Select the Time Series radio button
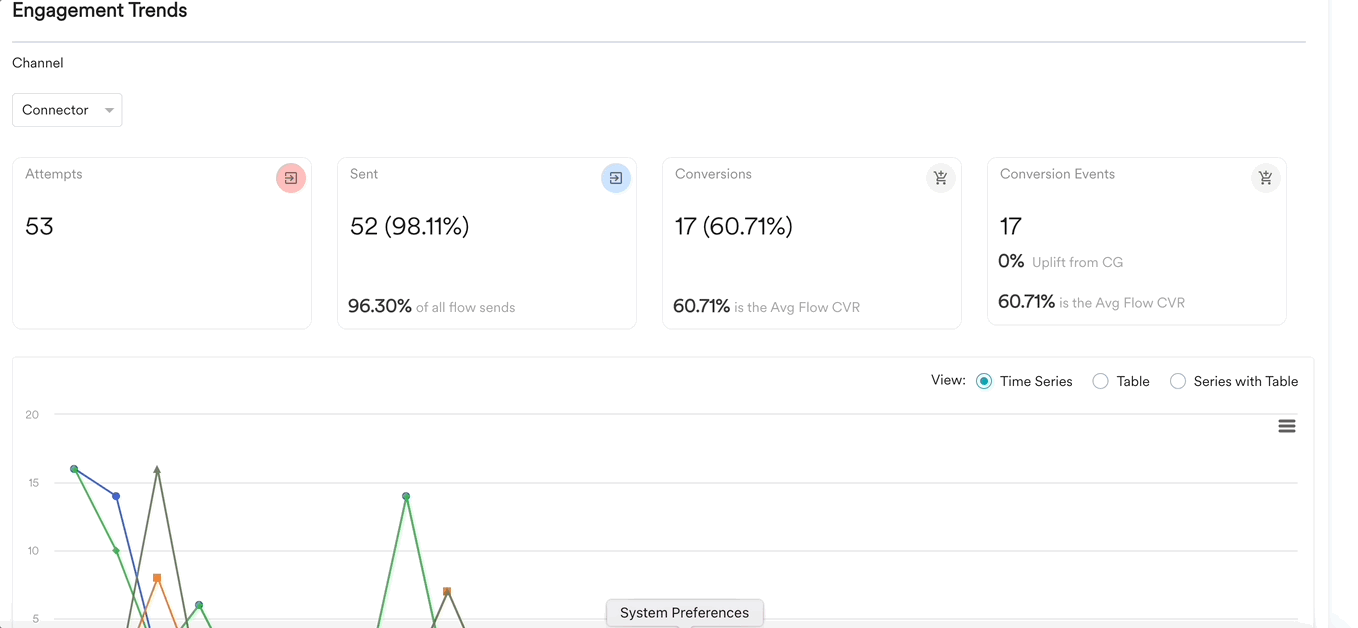This screenshot has width=1358, height=628. pyautogui.click(x=983, y=381)
